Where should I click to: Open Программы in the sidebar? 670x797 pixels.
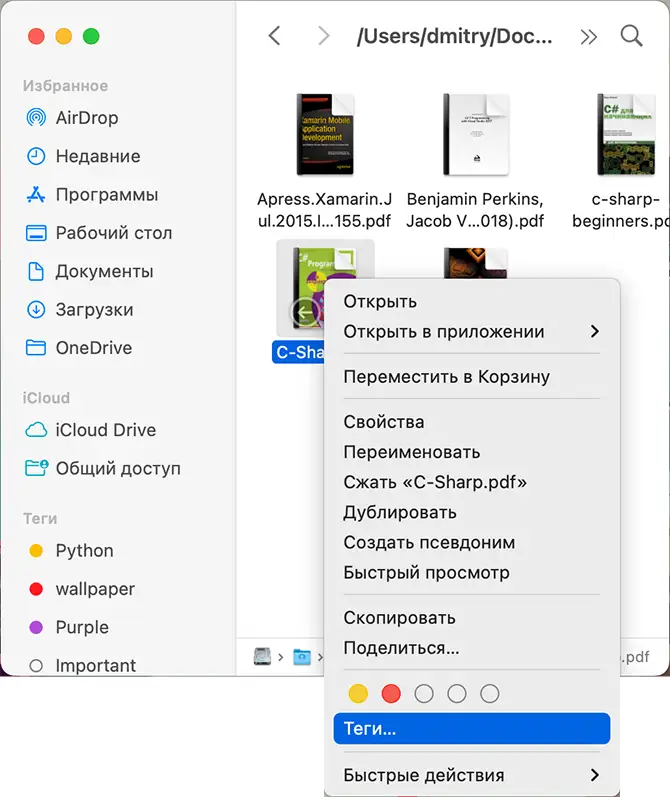(x=92, y=195)
